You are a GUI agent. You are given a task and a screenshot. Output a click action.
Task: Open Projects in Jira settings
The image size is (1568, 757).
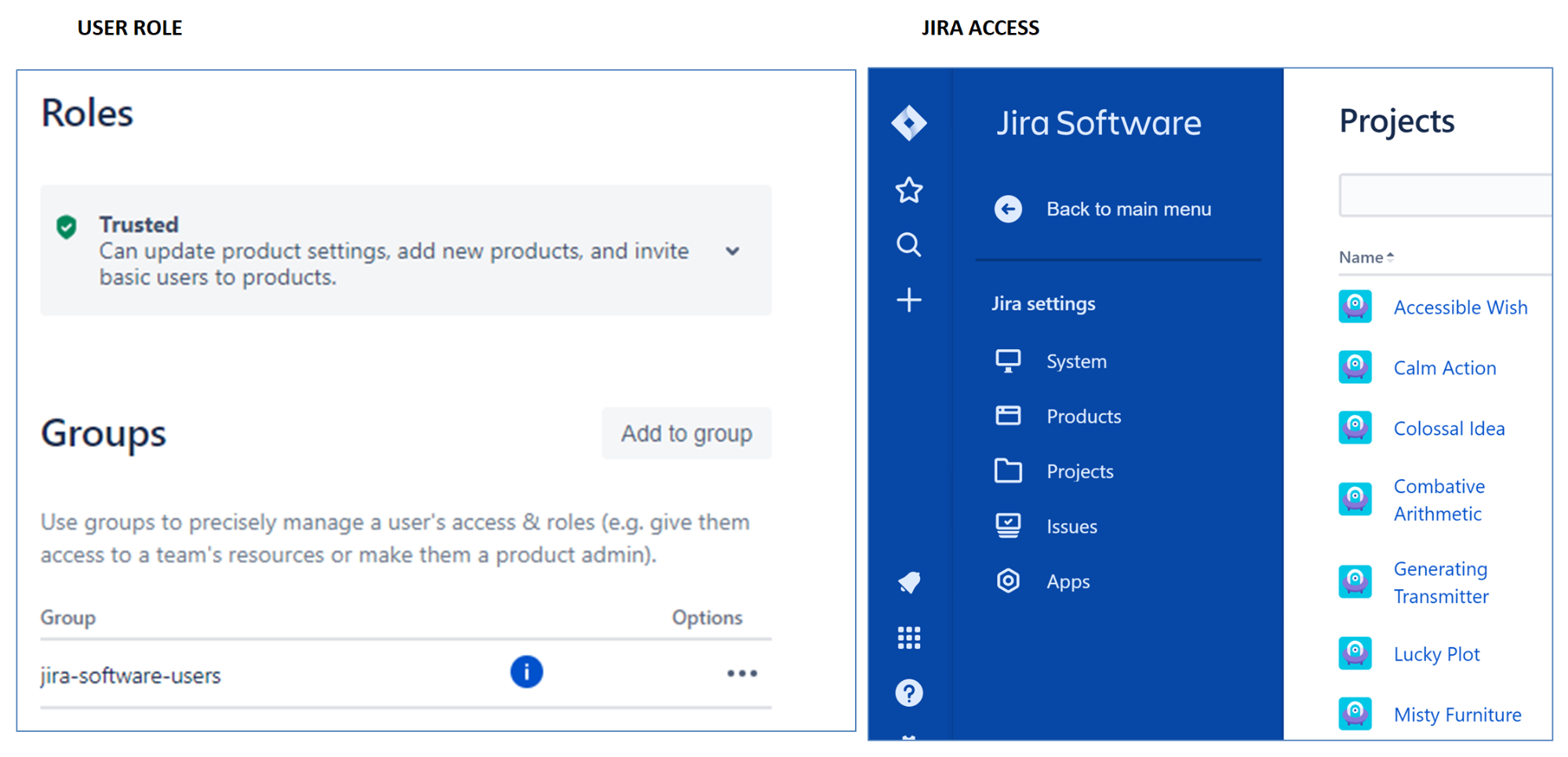coord(1079,471)
